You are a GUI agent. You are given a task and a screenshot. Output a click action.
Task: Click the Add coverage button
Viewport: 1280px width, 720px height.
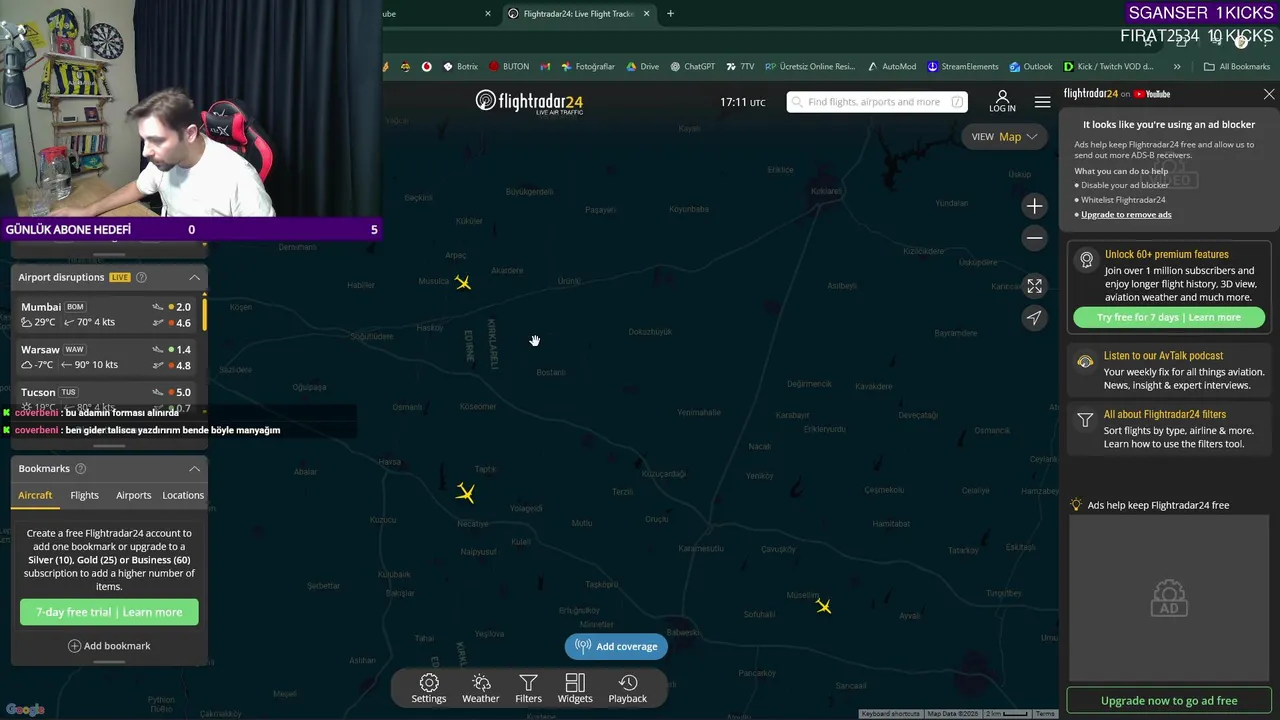point(616,646)
